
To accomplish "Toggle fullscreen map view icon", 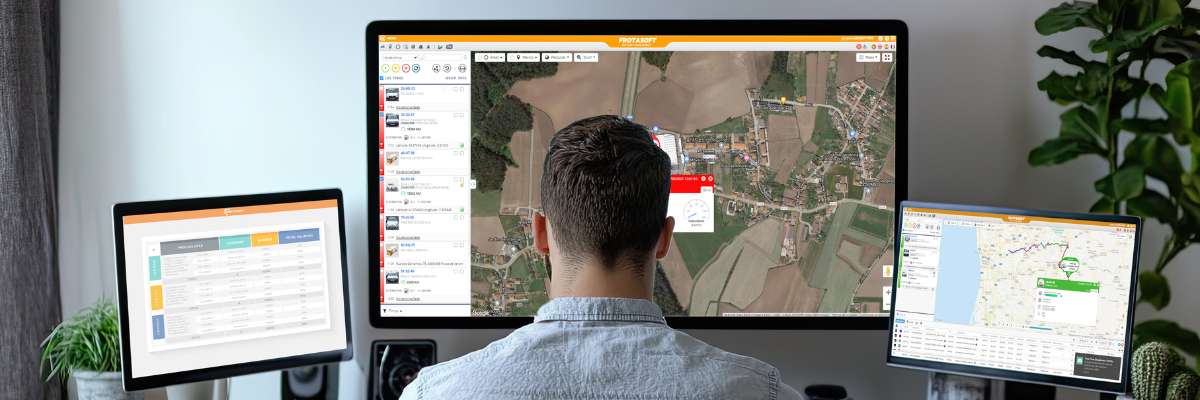I will tap(886, 57).
